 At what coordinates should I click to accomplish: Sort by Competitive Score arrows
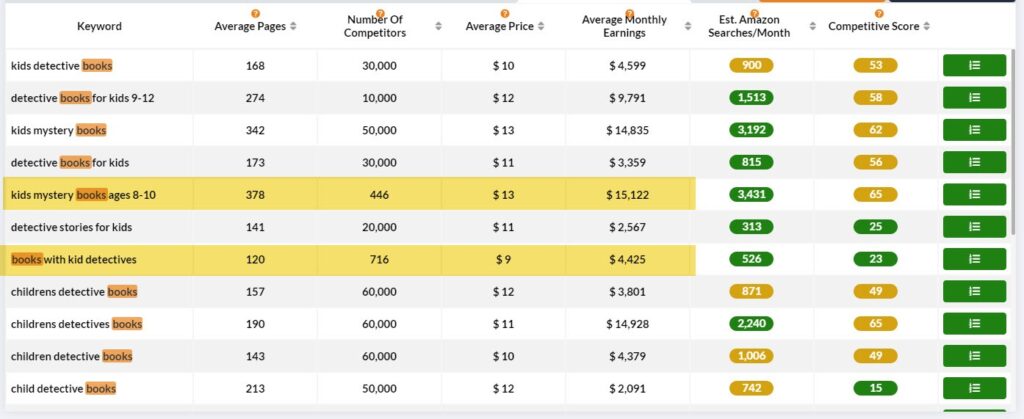point(927,27)
